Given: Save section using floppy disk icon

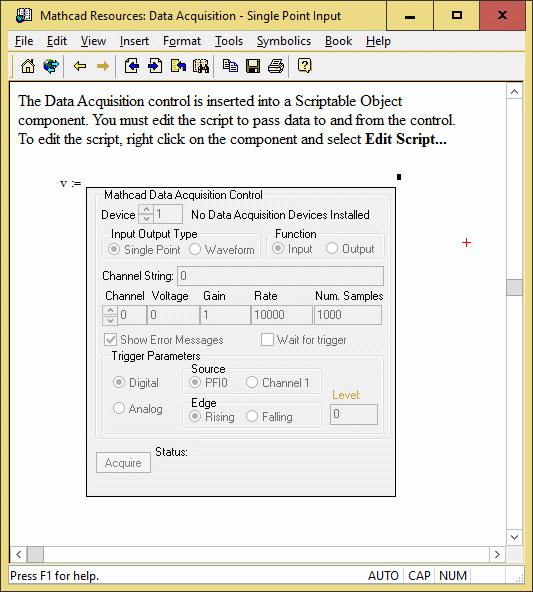Looking at the screenshot, I should coord(253,66).
